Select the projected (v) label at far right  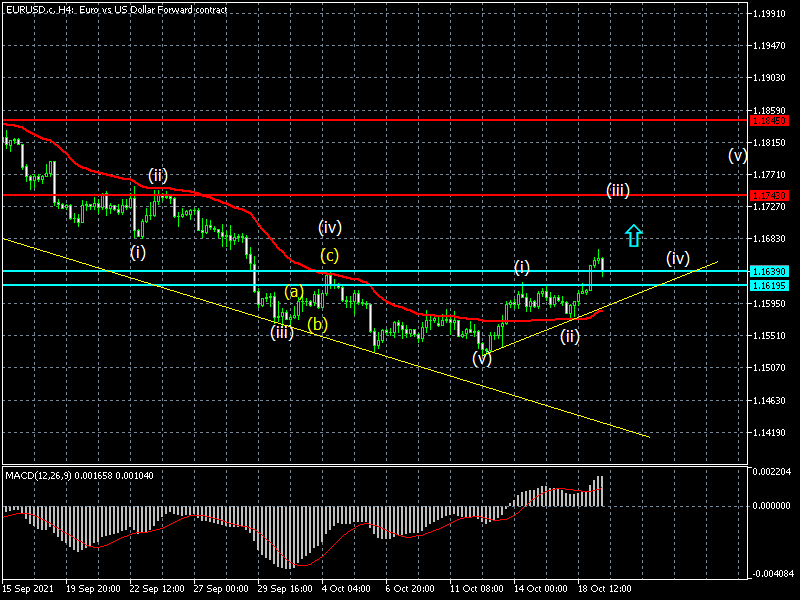tap(737, 155)
